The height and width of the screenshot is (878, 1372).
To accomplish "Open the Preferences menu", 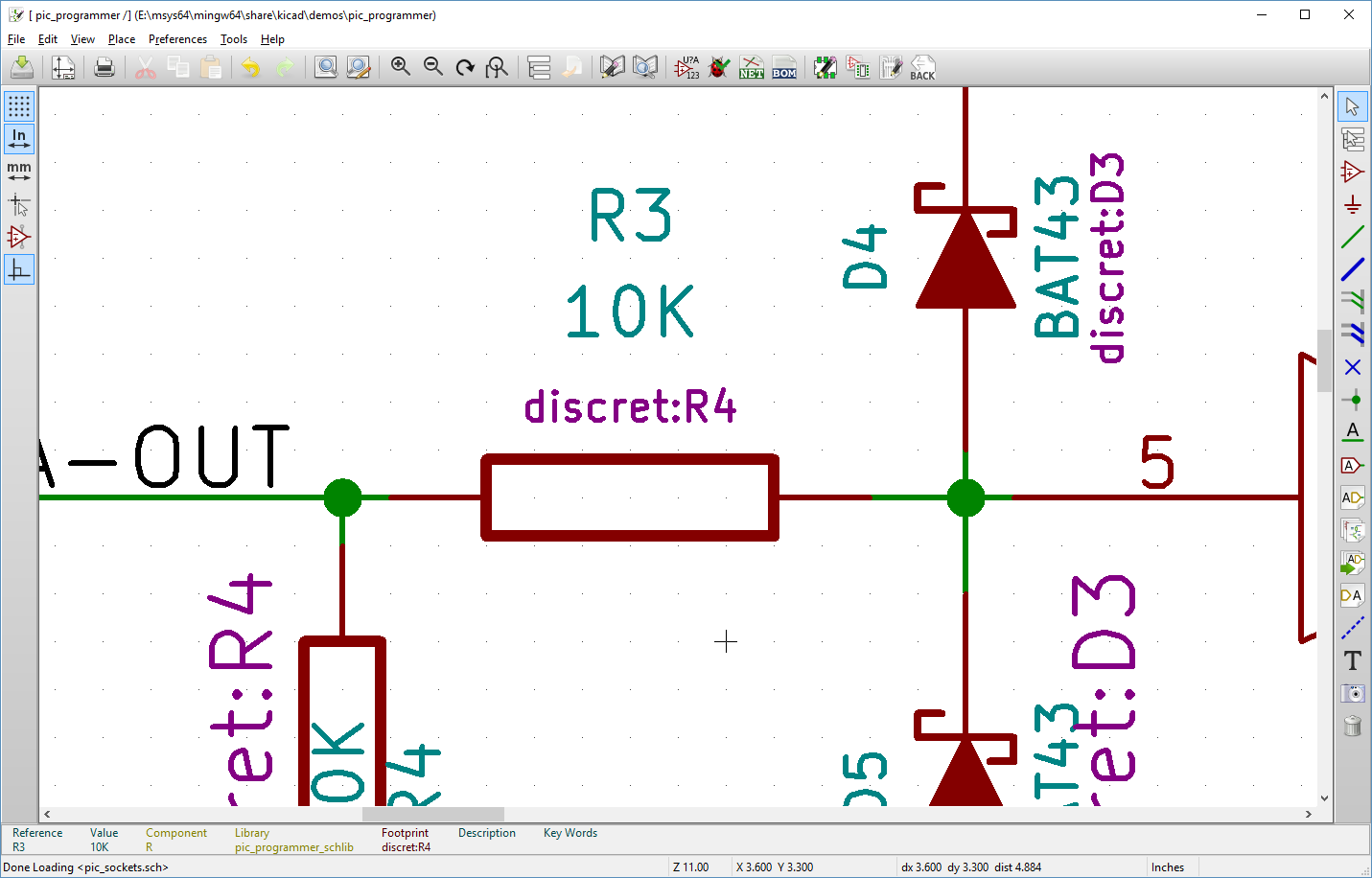I will click(177, 39).
